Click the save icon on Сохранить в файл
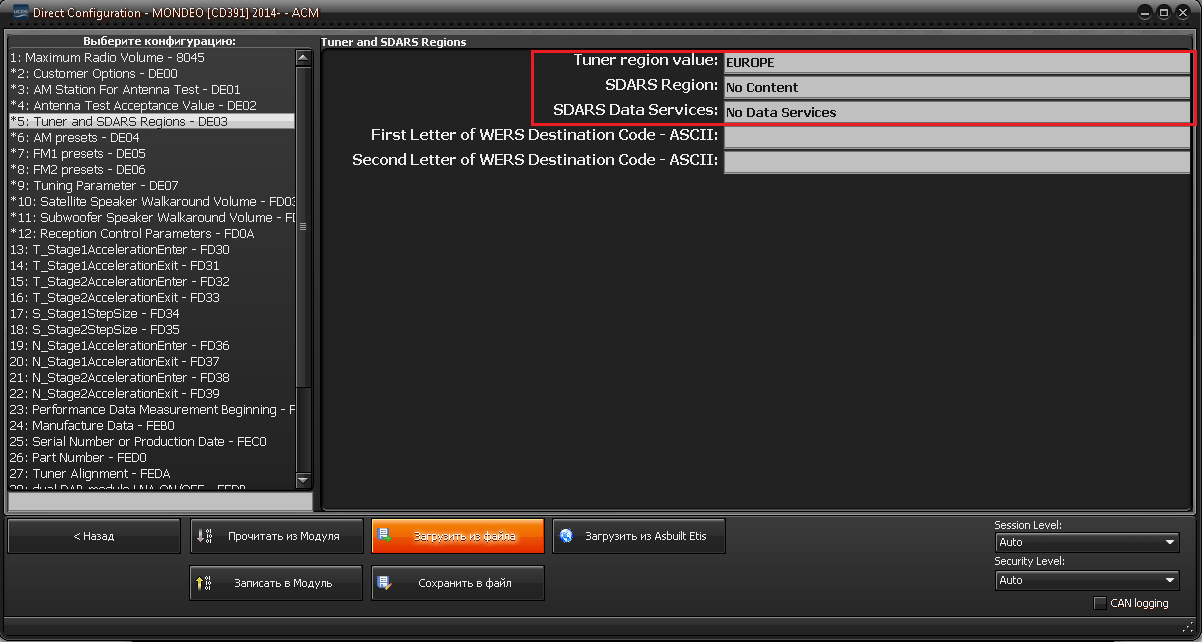Image resolution: width=1202 pixels, height=642 pixels. coord(385,583)
